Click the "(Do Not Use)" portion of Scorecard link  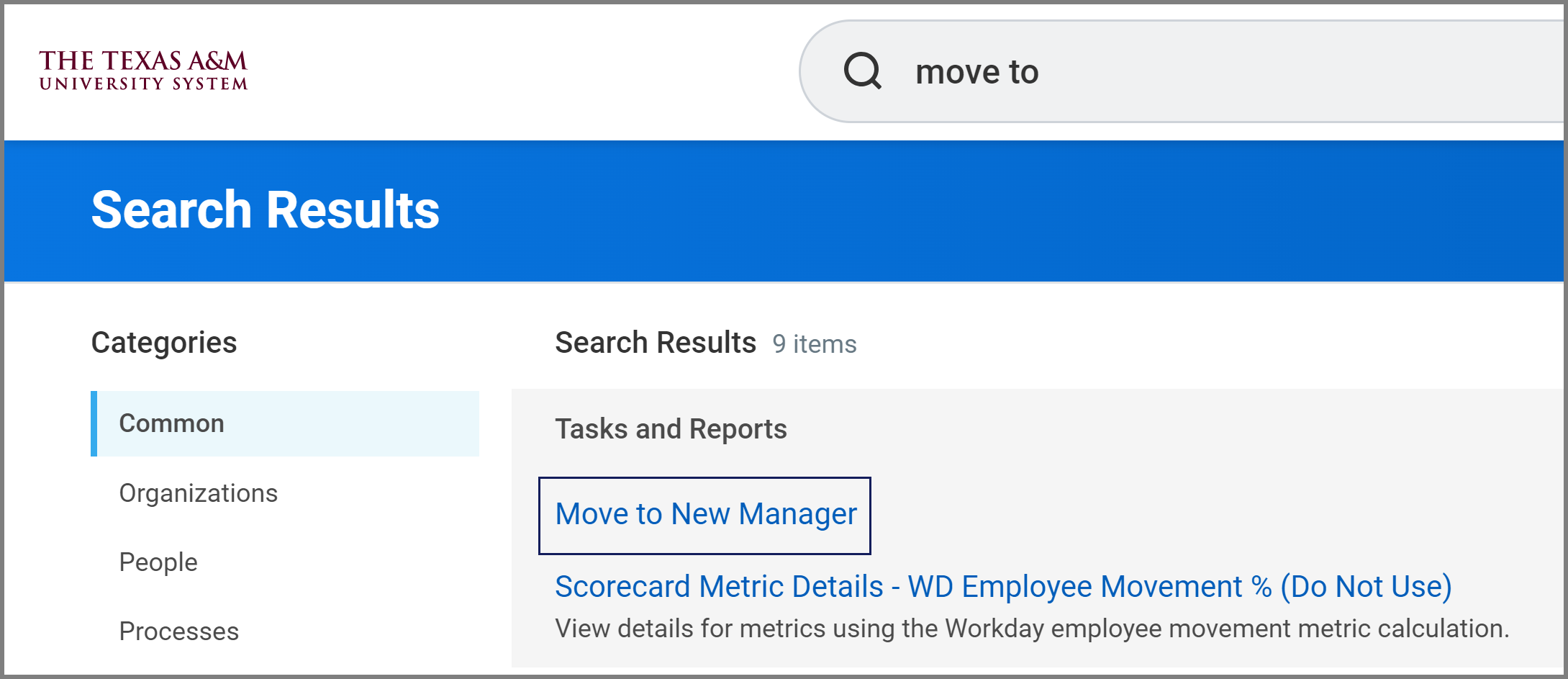point(1366,587)
